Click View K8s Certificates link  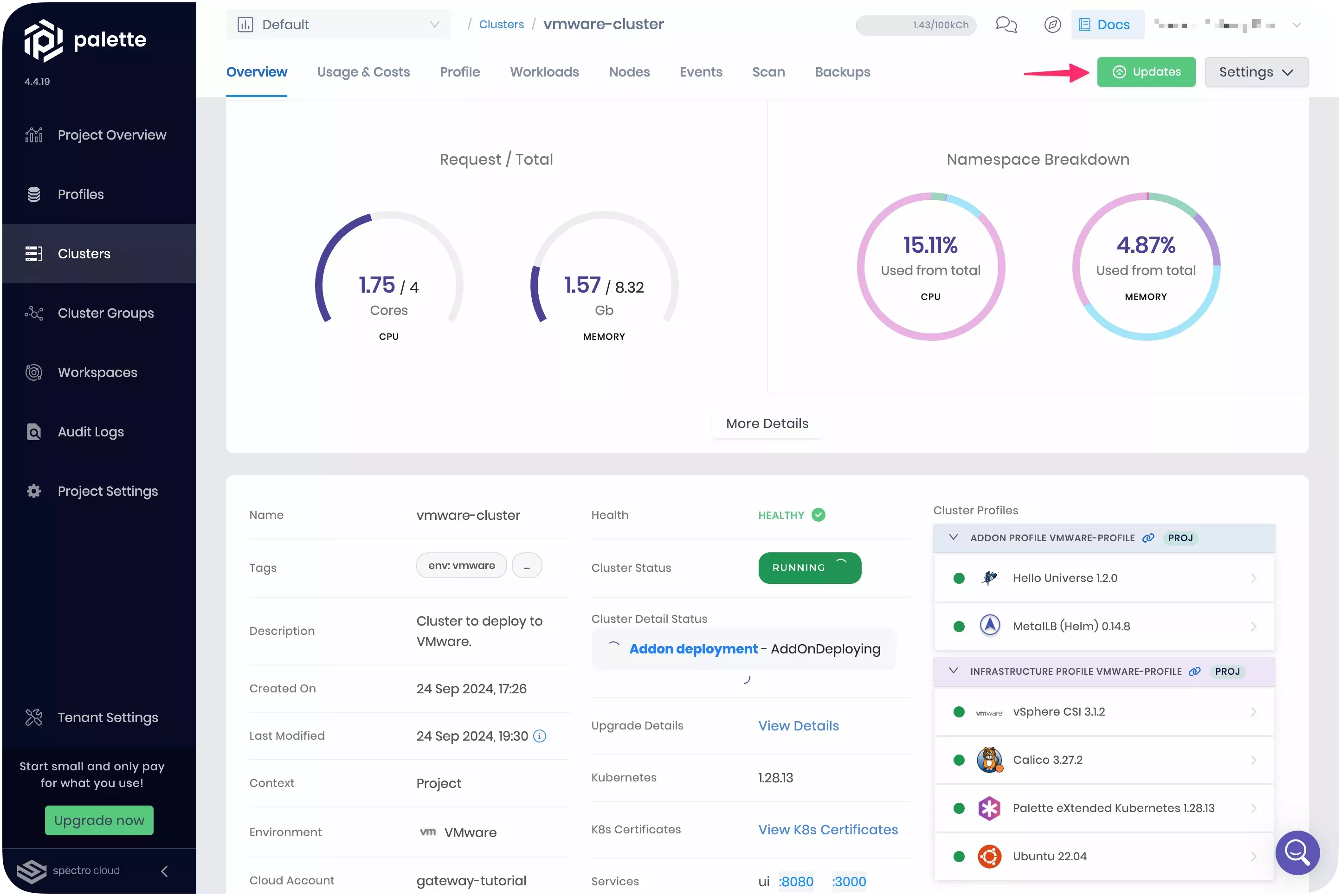[828, 829]
